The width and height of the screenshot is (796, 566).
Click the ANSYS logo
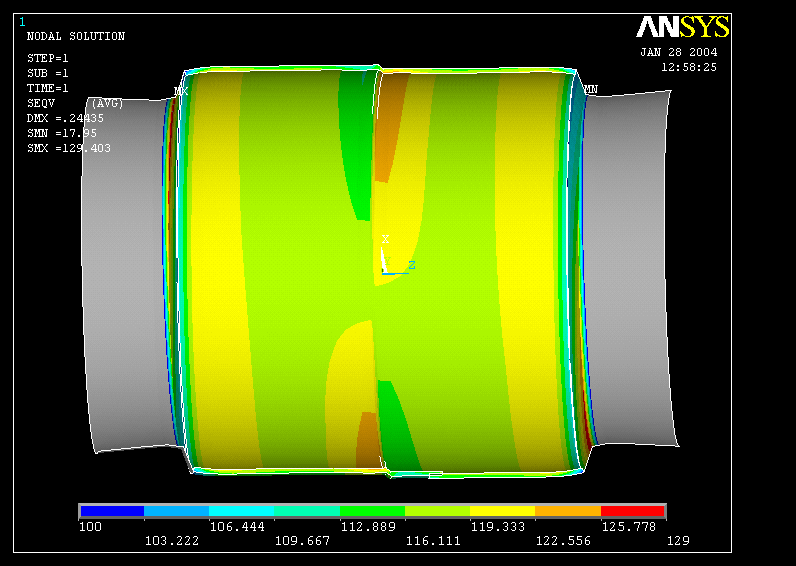click(x=683, y=27)
